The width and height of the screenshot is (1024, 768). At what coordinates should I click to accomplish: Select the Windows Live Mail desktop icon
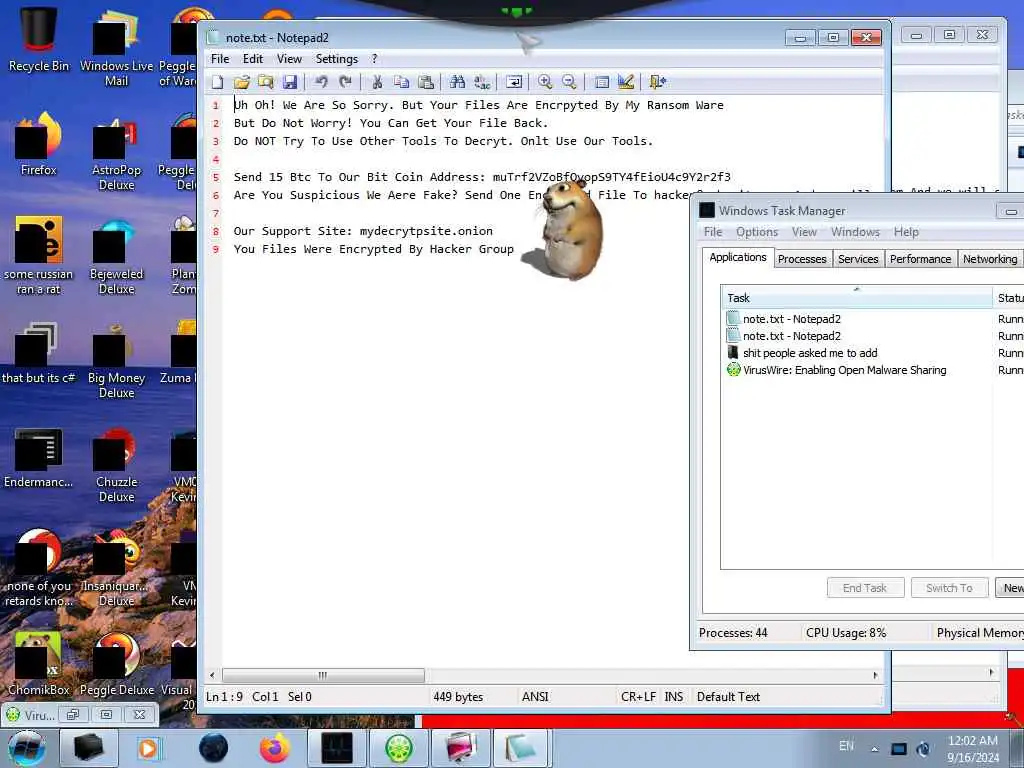click(116, 47)
